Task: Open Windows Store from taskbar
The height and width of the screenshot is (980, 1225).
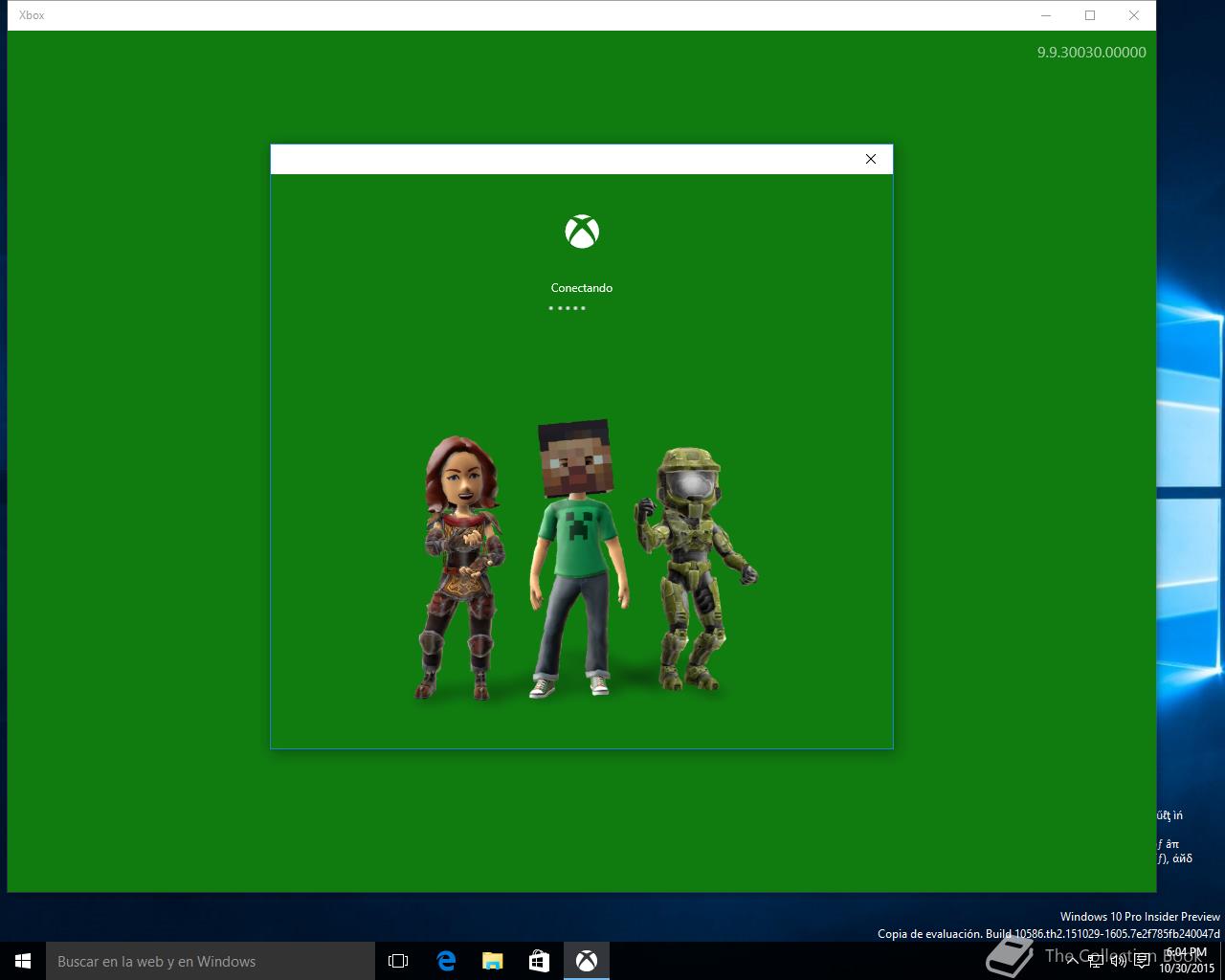Action: 540,961
